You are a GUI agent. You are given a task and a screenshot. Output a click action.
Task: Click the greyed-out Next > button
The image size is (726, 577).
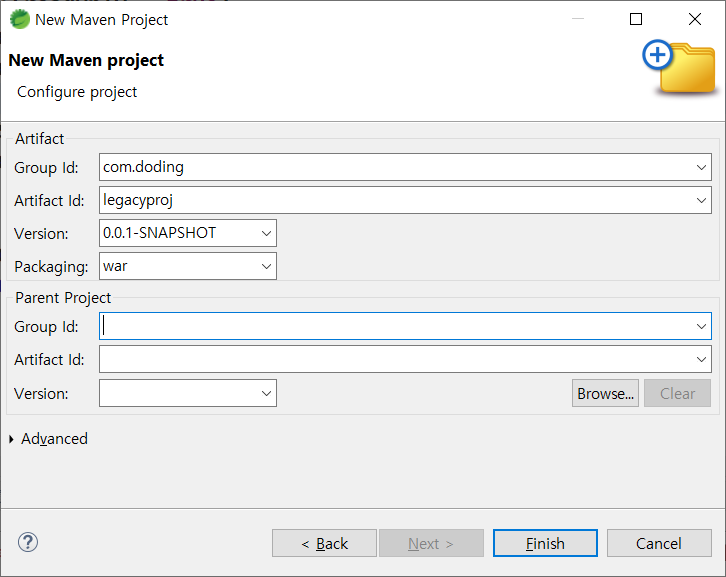[x=431, y=543]
